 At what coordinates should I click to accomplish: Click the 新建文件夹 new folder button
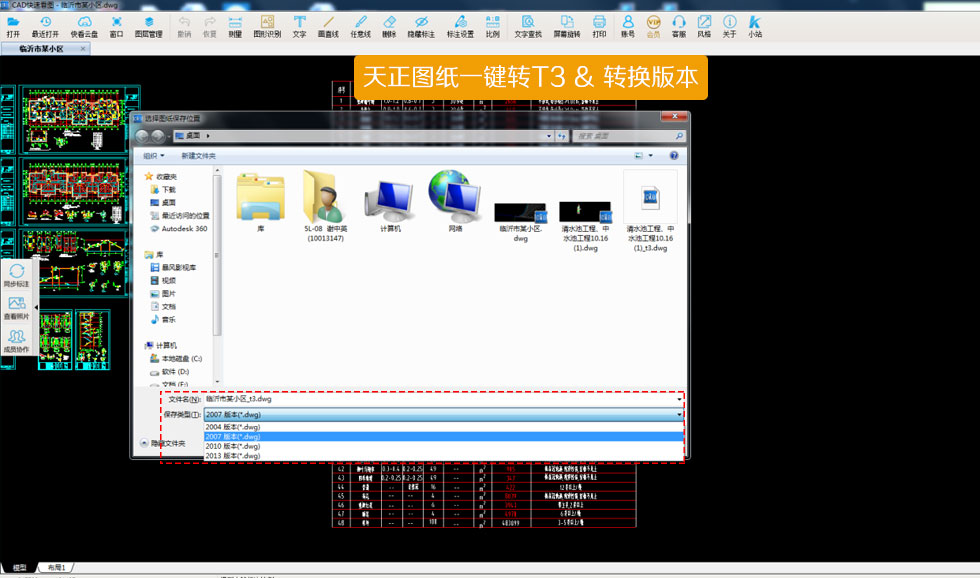click(x=198, y=156)
